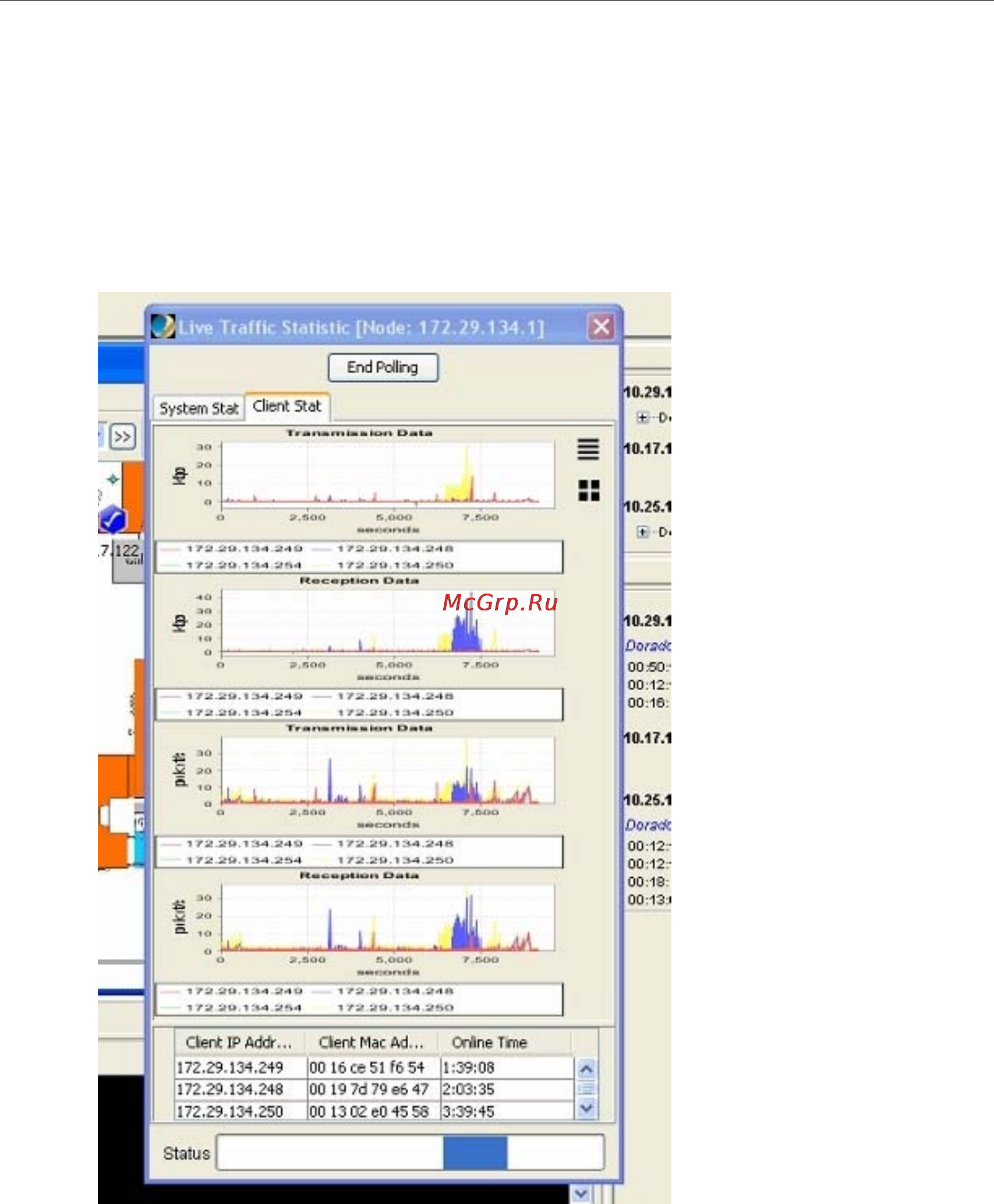Select 00:18 entry in right panel

click(x=648, y=882)
